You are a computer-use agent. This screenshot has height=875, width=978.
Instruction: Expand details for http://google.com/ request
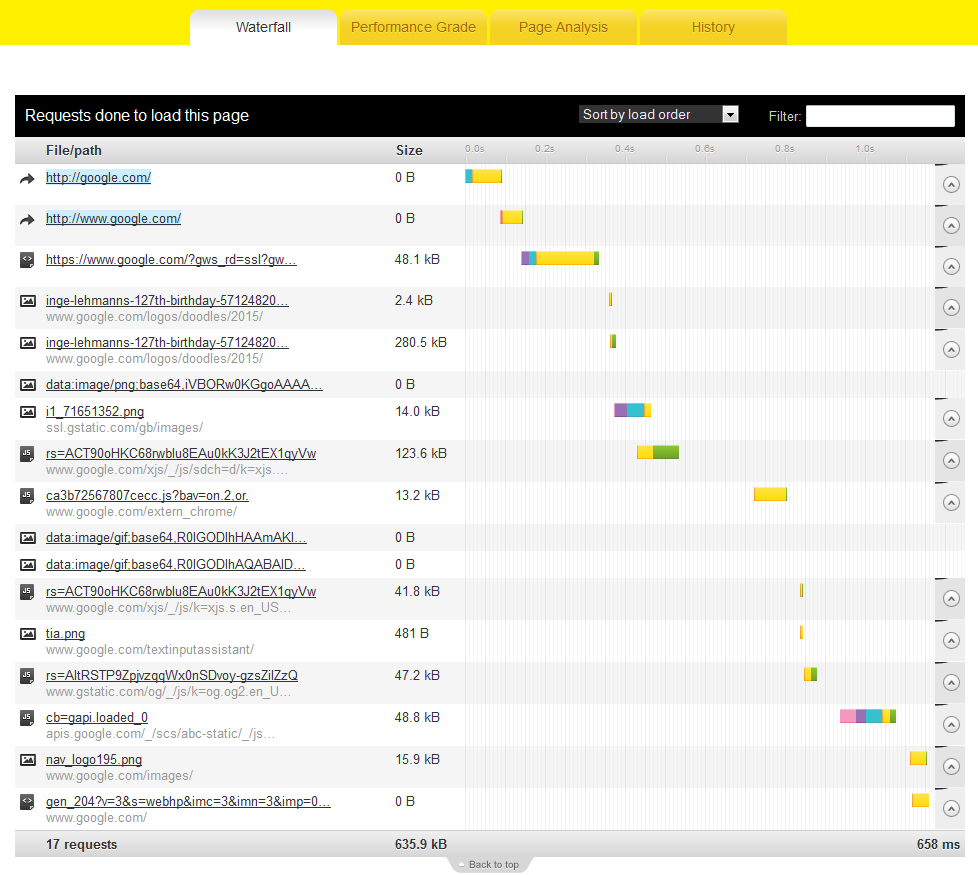tap(951, 184)
